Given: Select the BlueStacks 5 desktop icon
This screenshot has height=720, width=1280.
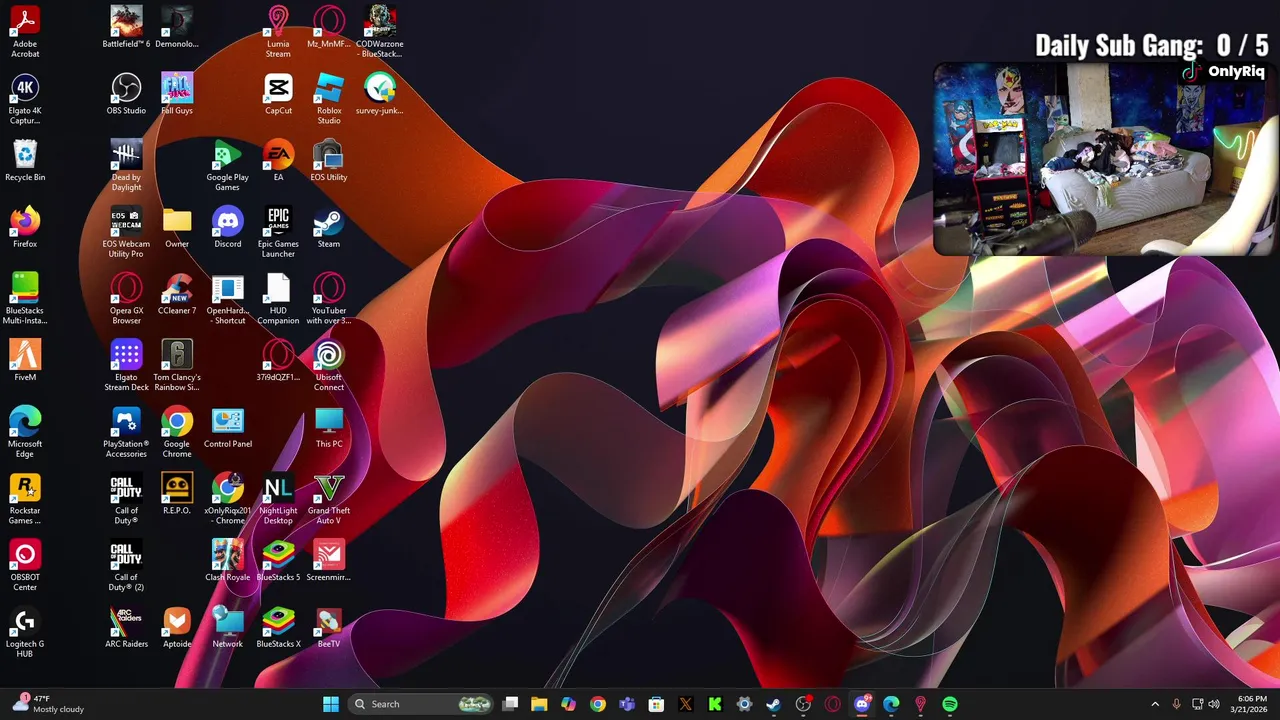Looking at the screenshot, I should (278, 561).
